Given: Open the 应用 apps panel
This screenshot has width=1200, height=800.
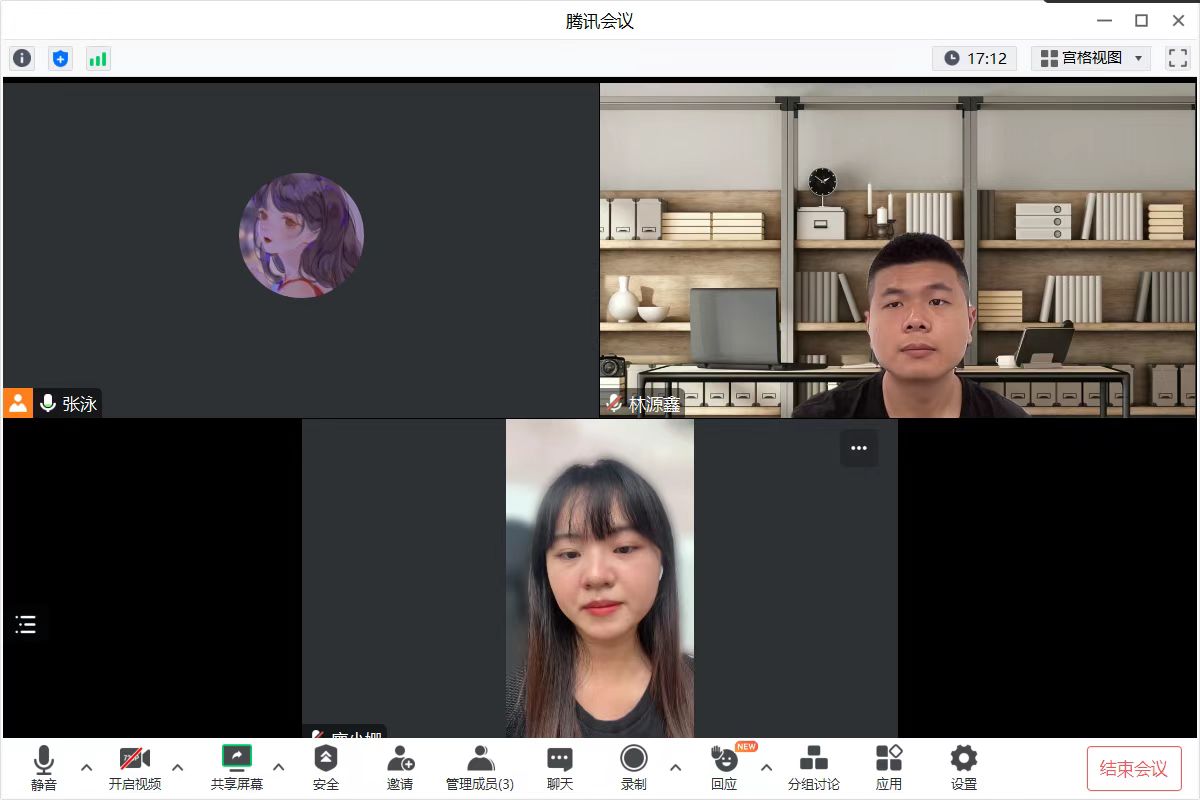Looking at the screenshot, I should (x=889, y=768).
